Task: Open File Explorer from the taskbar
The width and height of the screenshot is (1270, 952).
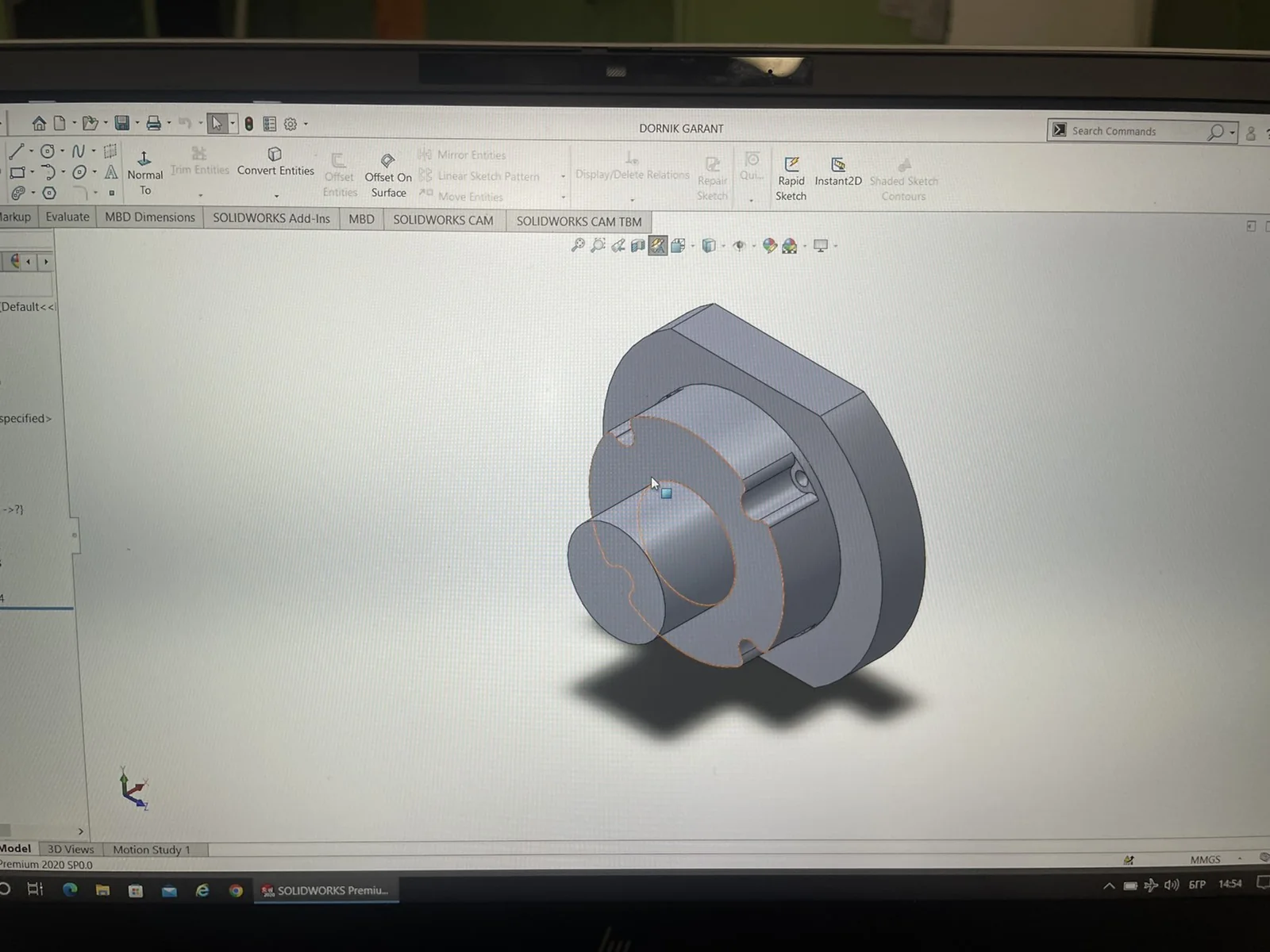Action: coord(102,890)
